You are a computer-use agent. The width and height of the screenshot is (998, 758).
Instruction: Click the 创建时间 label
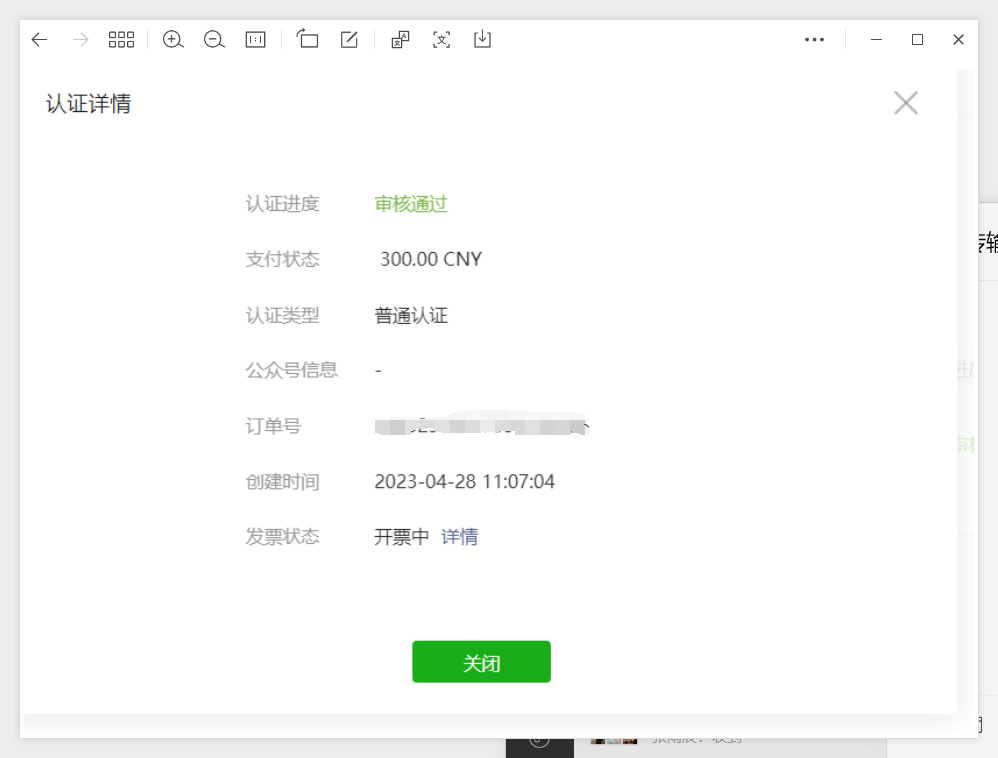click(x=283, y=481)
